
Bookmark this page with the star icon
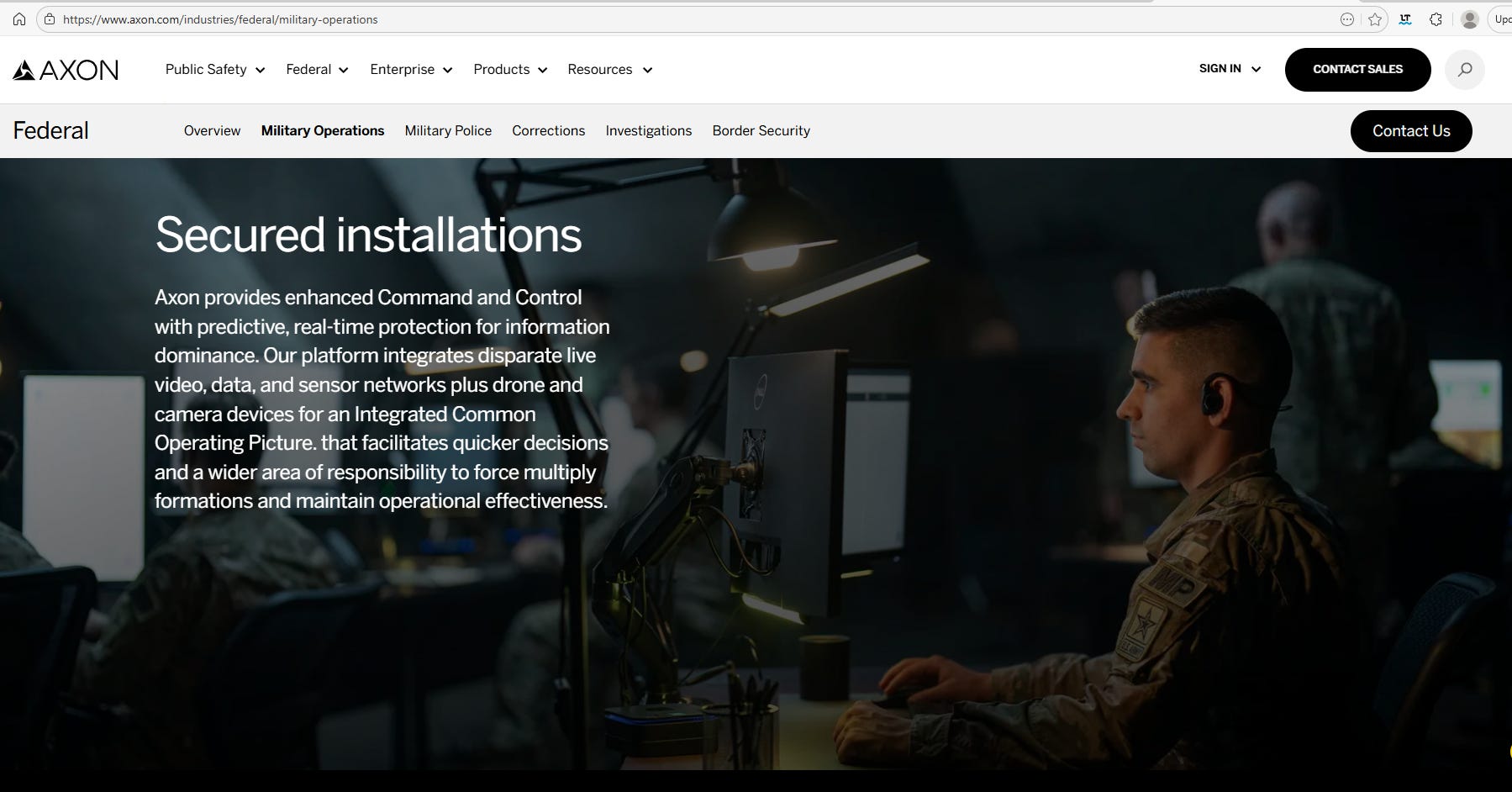(x=1375, y=19)
